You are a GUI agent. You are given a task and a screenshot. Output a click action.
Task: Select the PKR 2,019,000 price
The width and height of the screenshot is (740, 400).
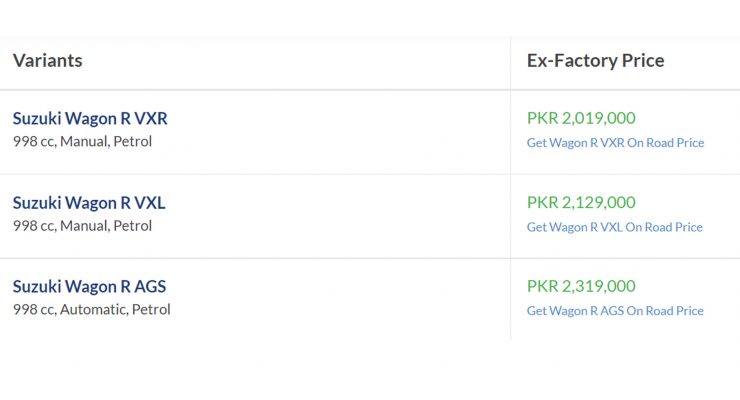(581, 118)
